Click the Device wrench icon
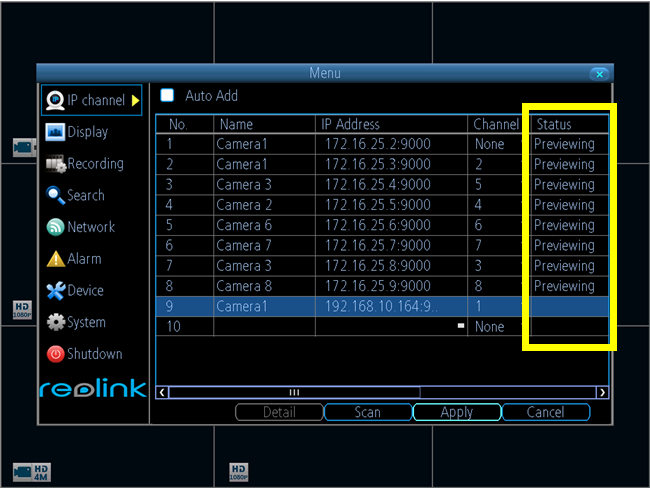This screenshot has width=650, height=488. tap(56, 291)
